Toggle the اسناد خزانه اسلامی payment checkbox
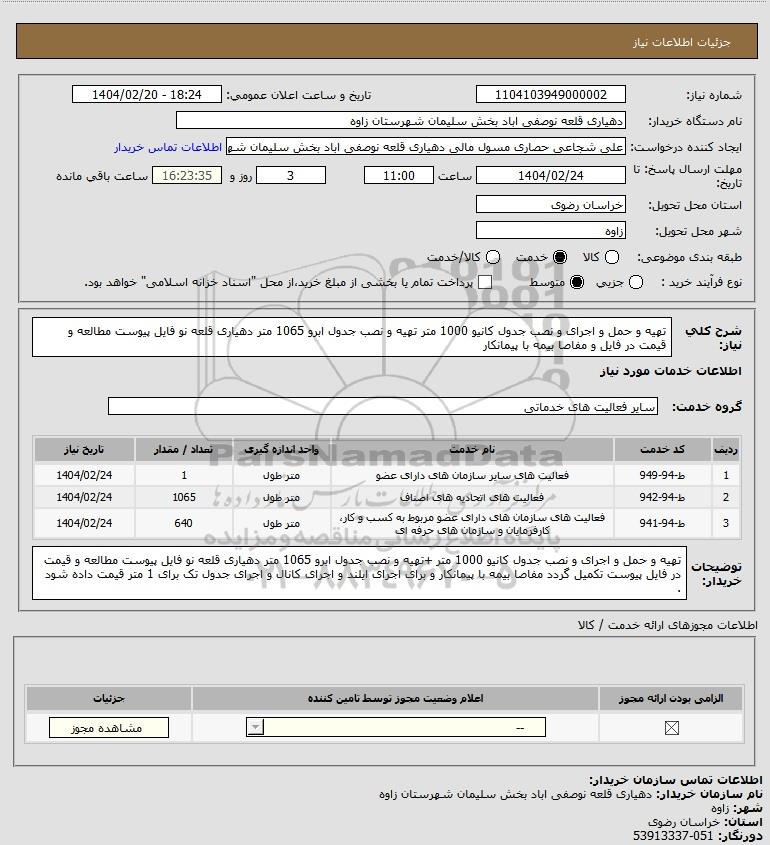This screenshot has width=770, height=845. tap(485, 282)
